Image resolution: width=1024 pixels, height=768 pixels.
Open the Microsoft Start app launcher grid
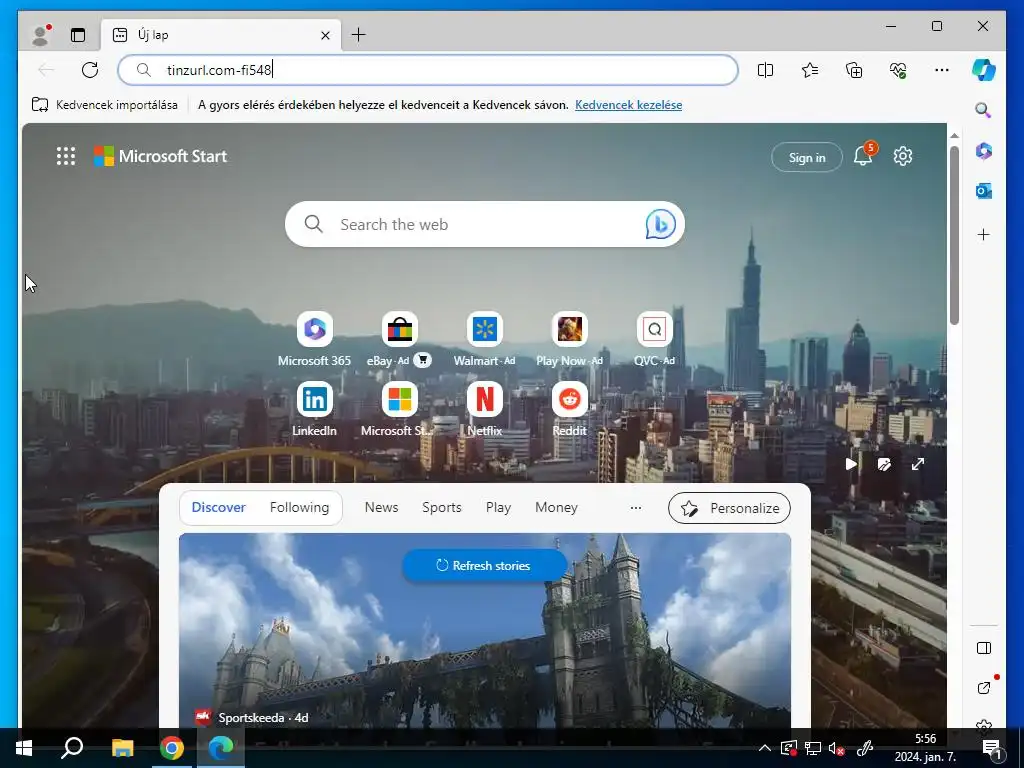coord(66,156)
